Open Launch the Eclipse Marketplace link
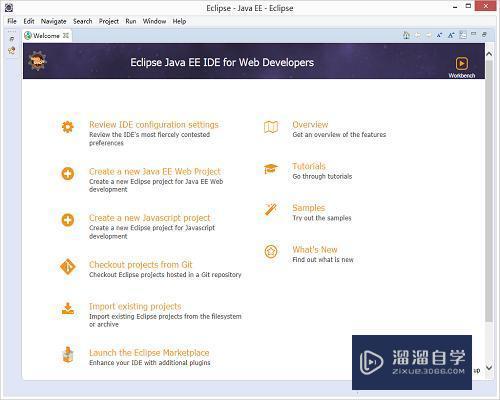Image resolution: width=500 pixels, height=400 pixels. point(149,353)
